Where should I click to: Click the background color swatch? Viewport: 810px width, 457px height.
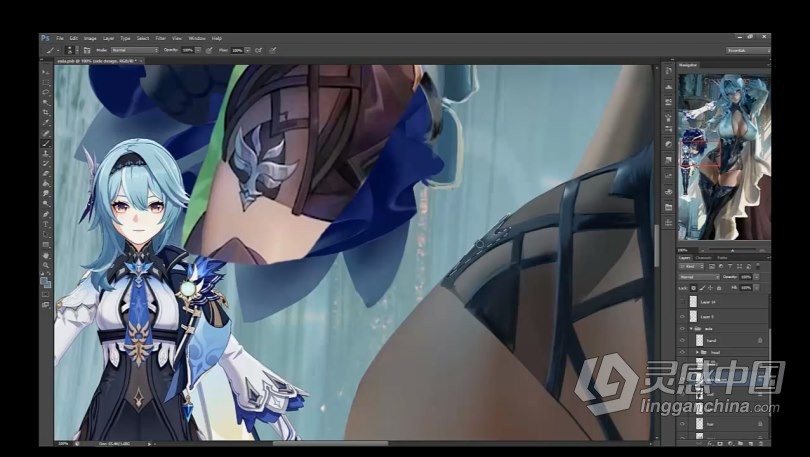pyautogui.click(x=48, y=285)
